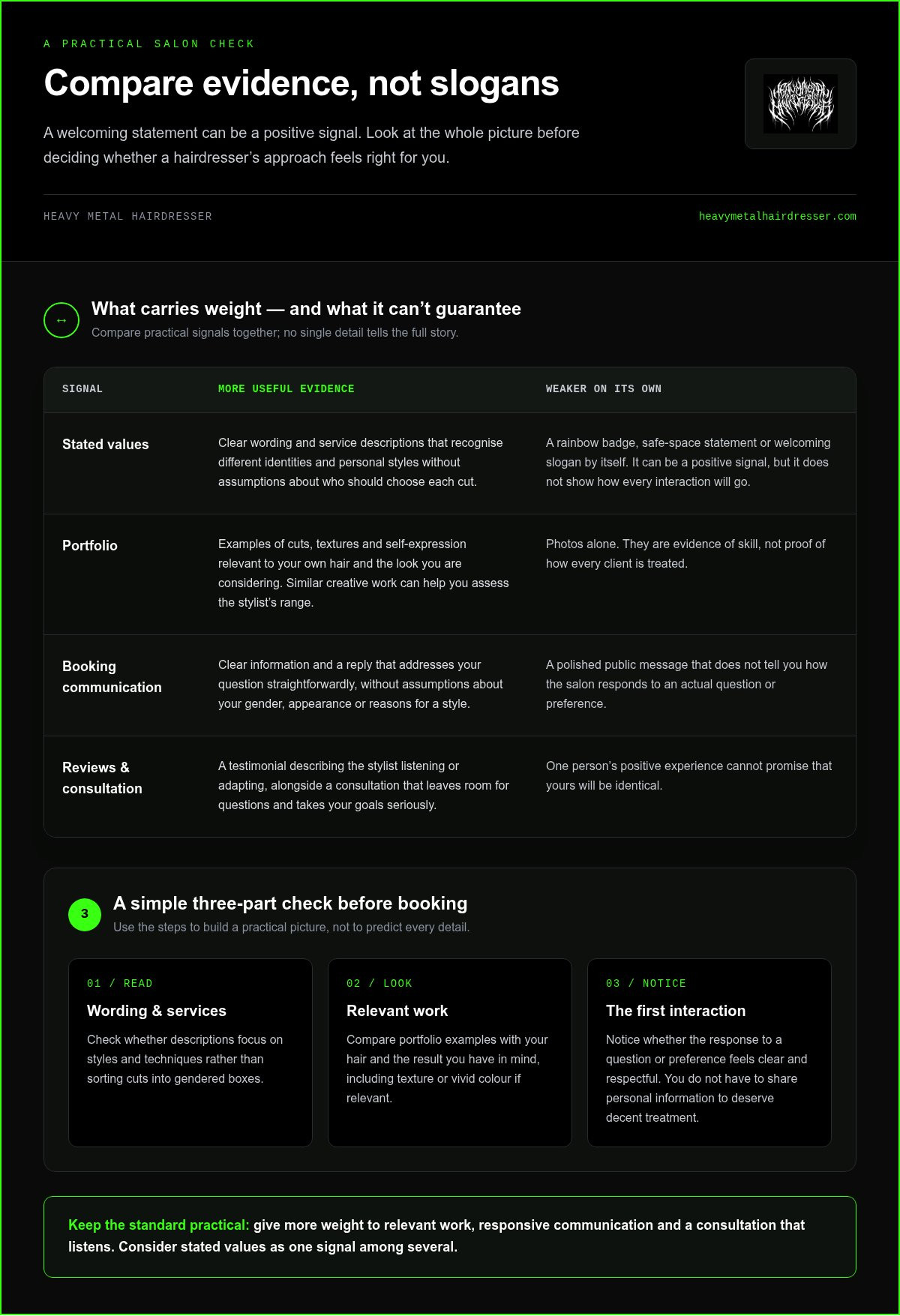Click the Heavy Metal Hairdresser logo image
This screenshot has height=1316, width=900.
point(800,103)
